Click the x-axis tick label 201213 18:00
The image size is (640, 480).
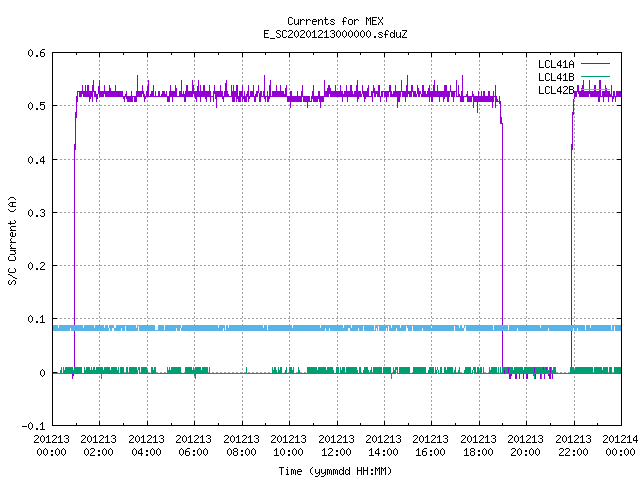point(478,446)
